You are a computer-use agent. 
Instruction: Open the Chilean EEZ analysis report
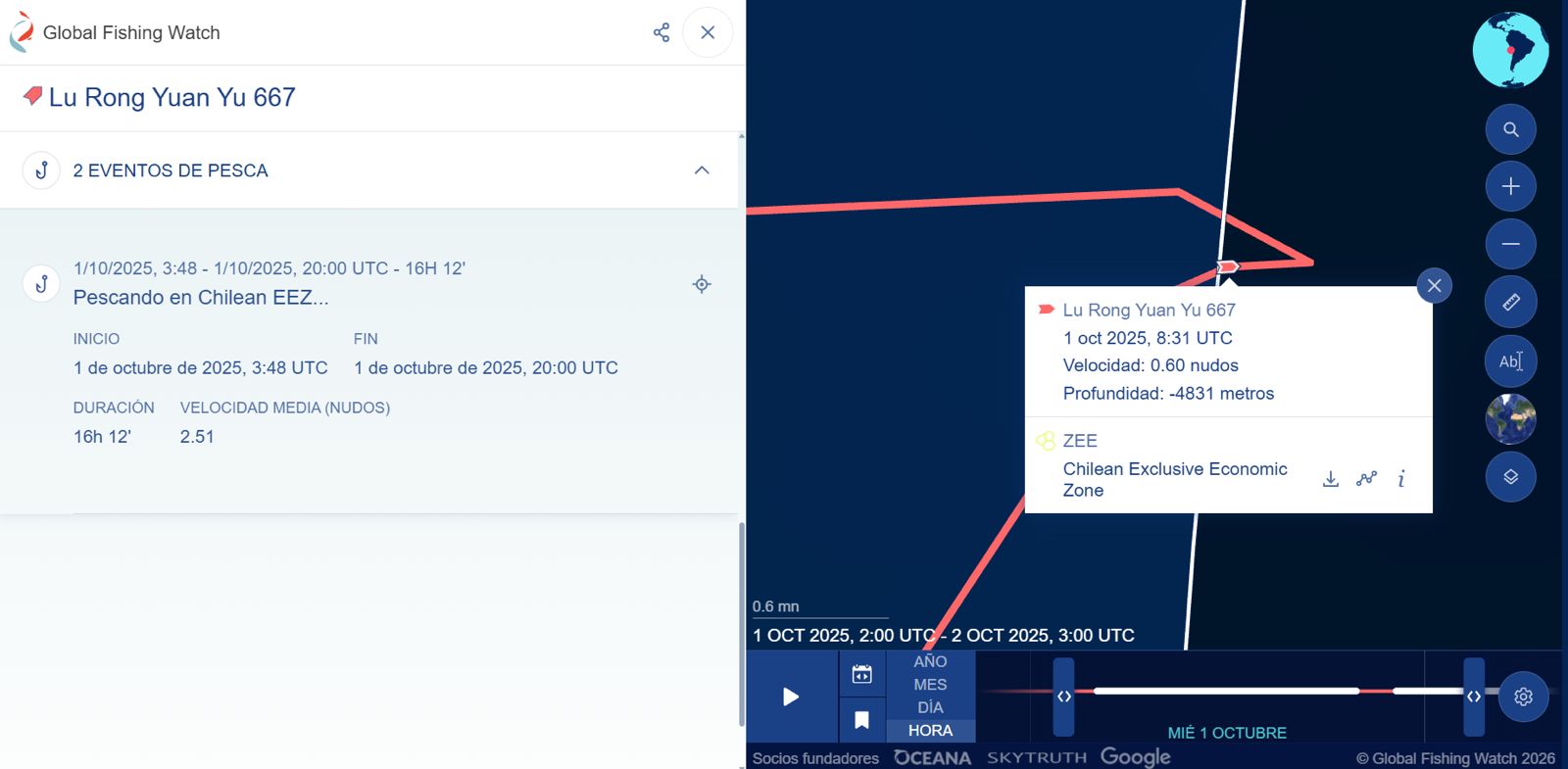pos(1366,479)
